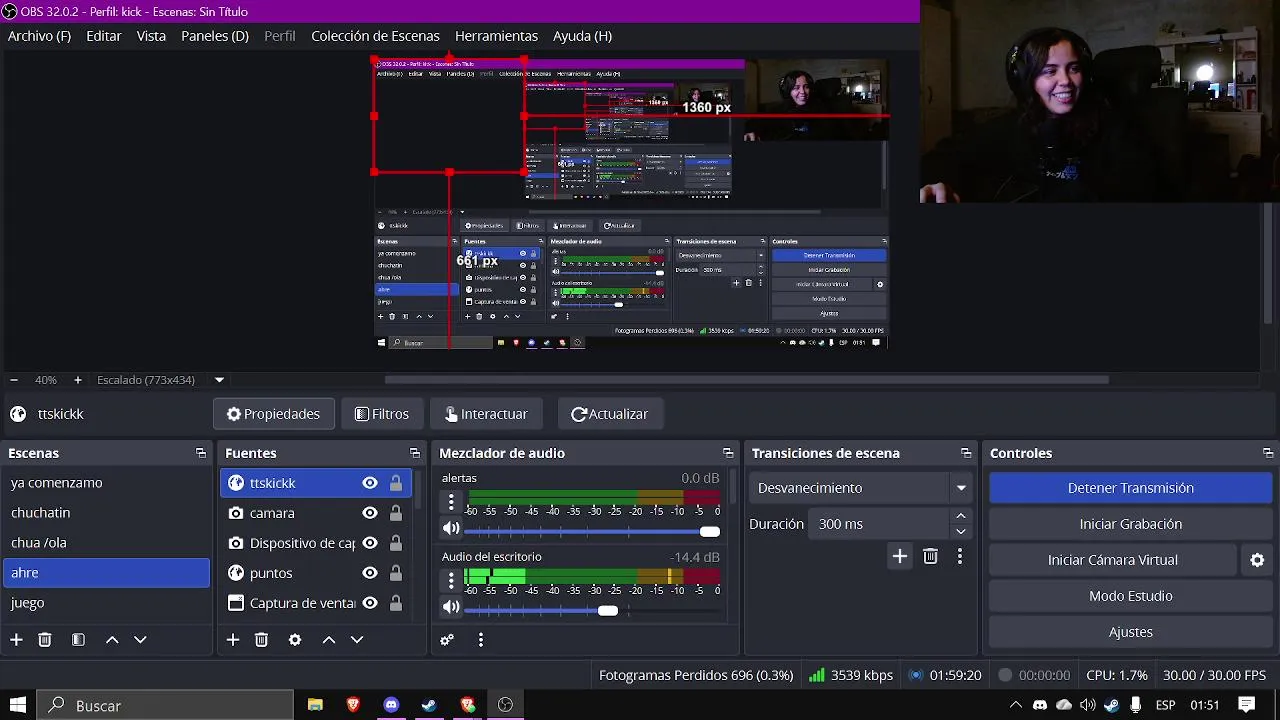The image size is (1280, 720).
Task: Unlock the ttskickk source
Action: pyautogui.click(x=396, y=483)
